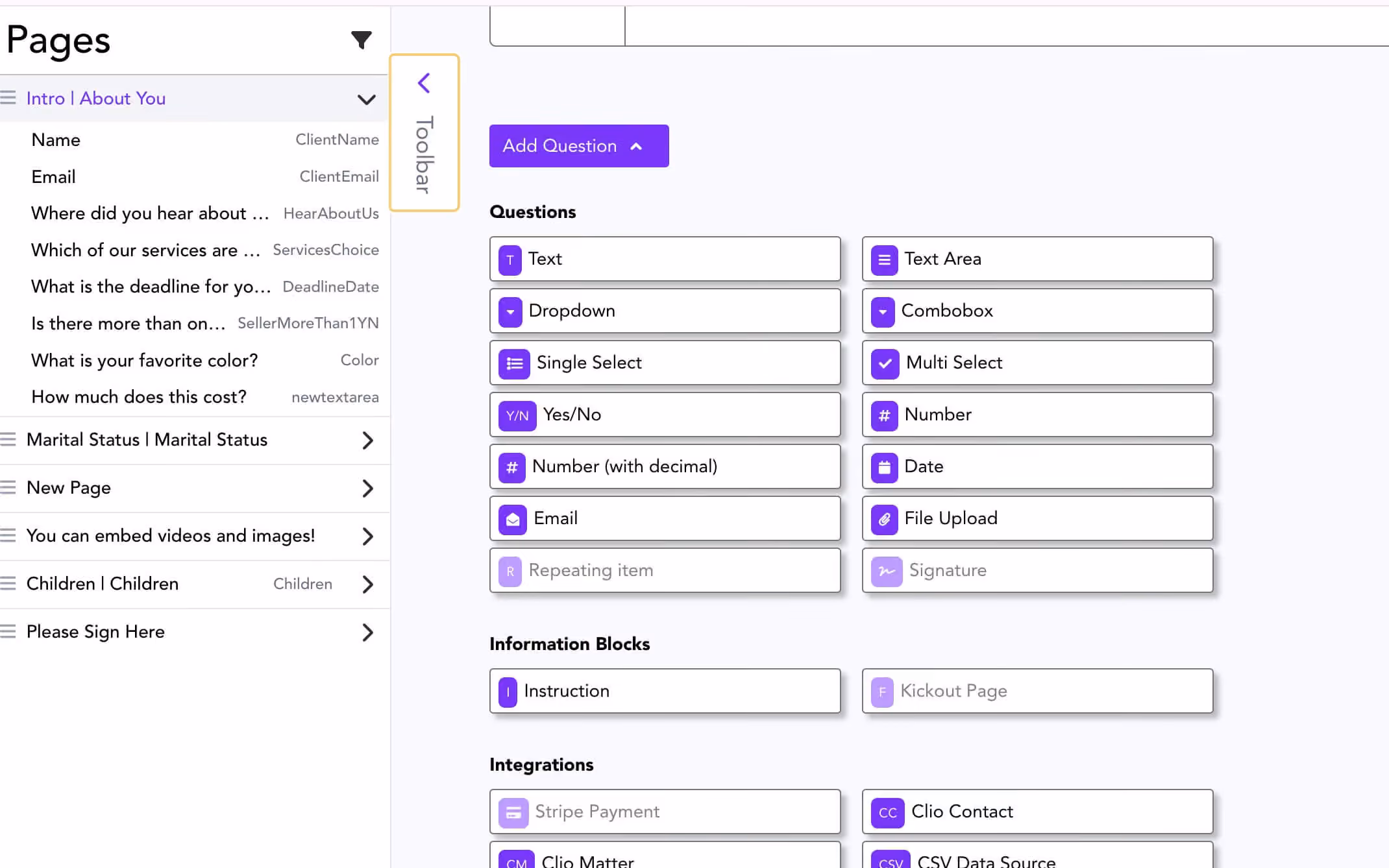Add a Repeating item block

(665, 570)
